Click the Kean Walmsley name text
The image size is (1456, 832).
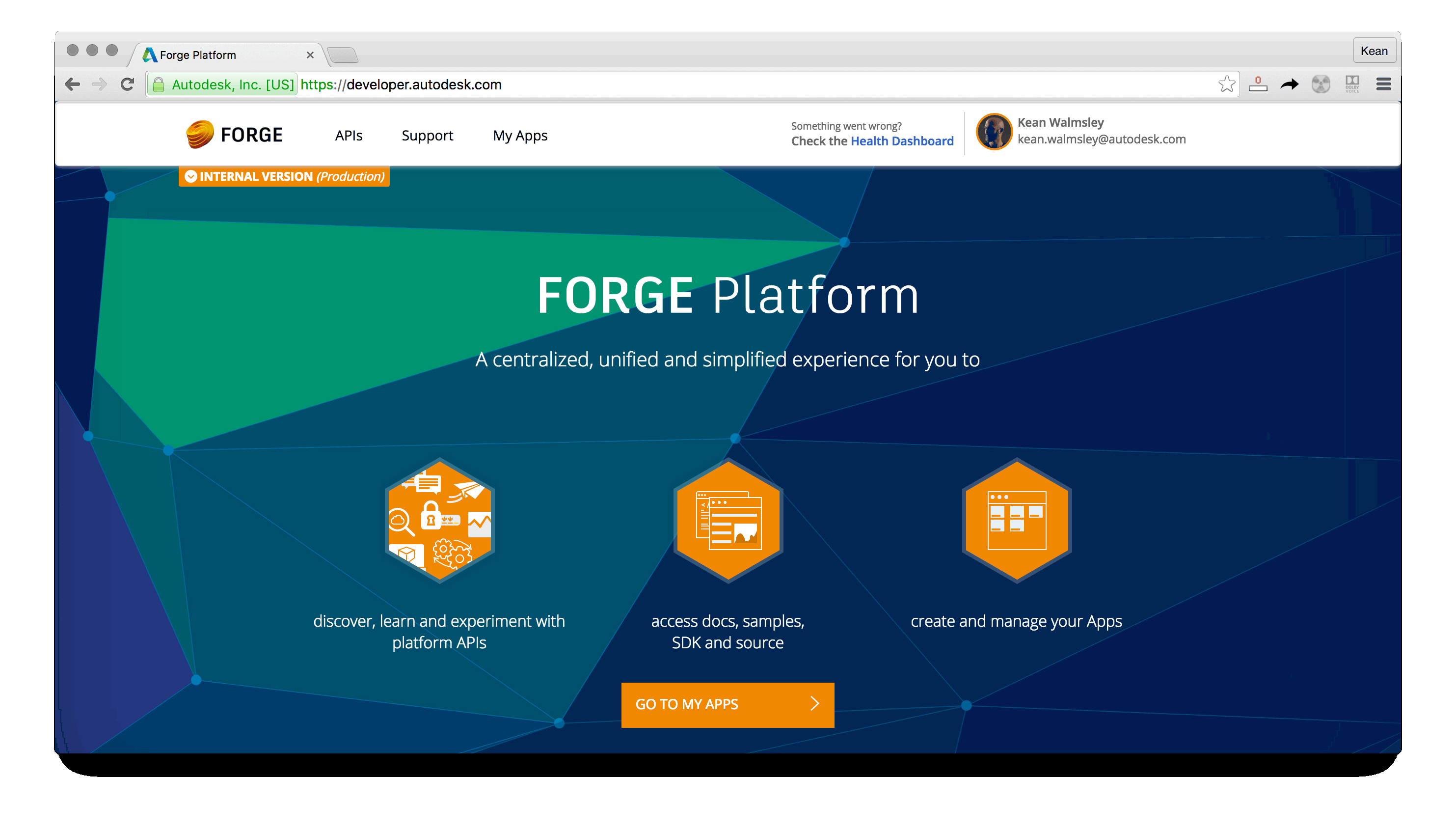coord(1060,122)
